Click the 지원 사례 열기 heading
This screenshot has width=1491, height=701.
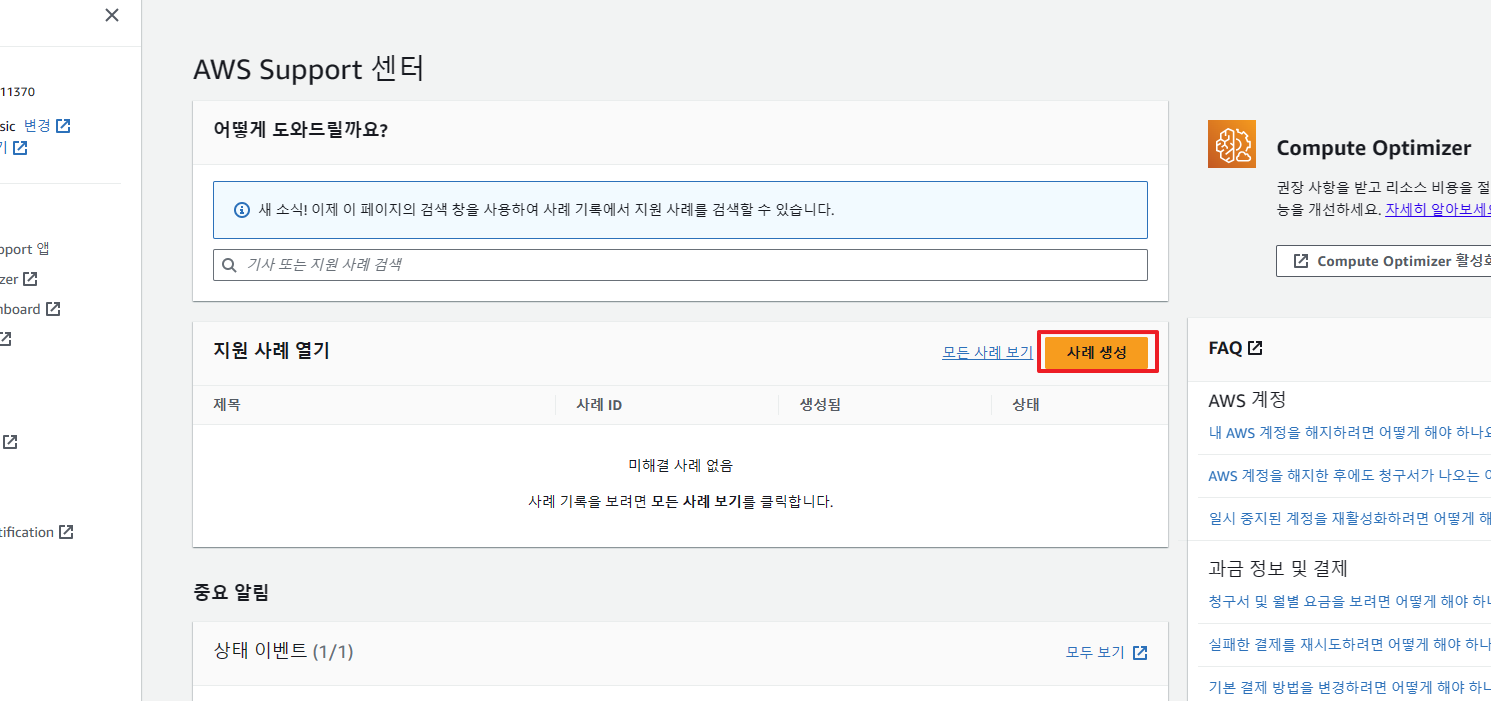click(271, 350)
